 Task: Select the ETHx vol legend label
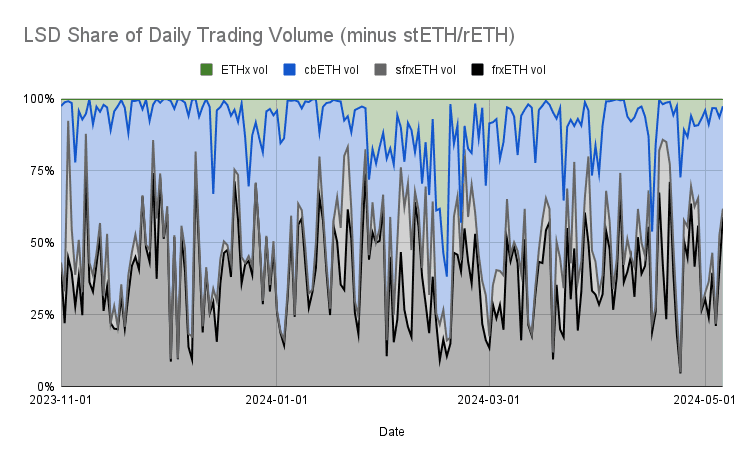244,69
